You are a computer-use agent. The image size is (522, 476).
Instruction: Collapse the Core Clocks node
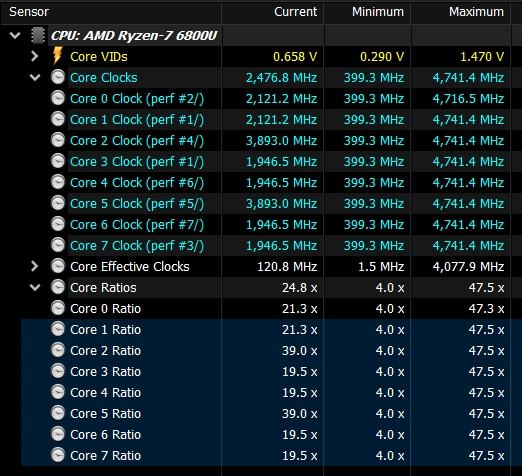(35, 77)
